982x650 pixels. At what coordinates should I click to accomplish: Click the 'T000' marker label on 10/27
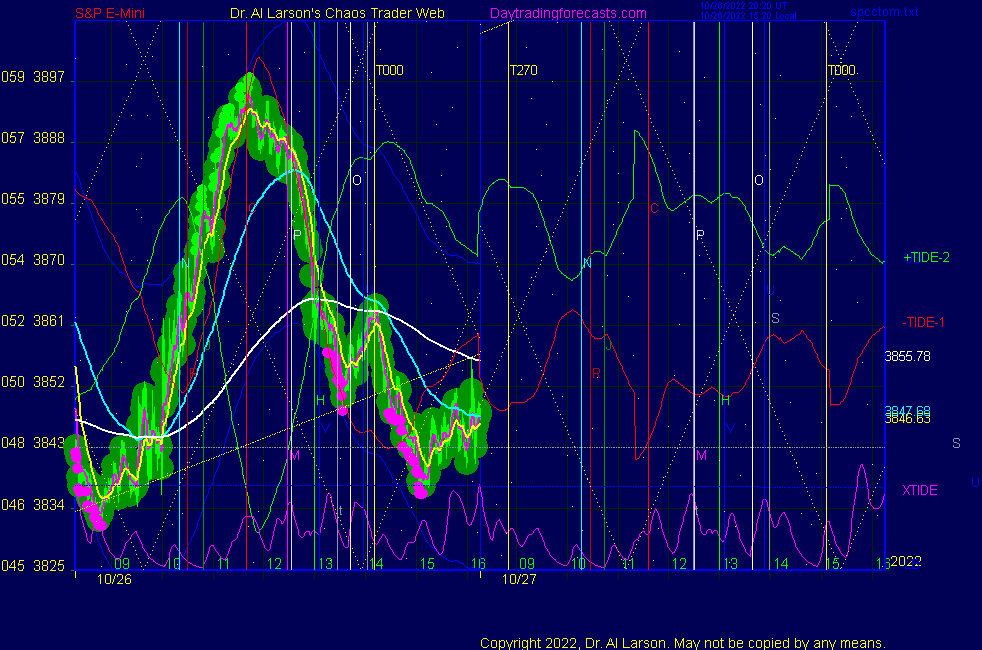842,70
